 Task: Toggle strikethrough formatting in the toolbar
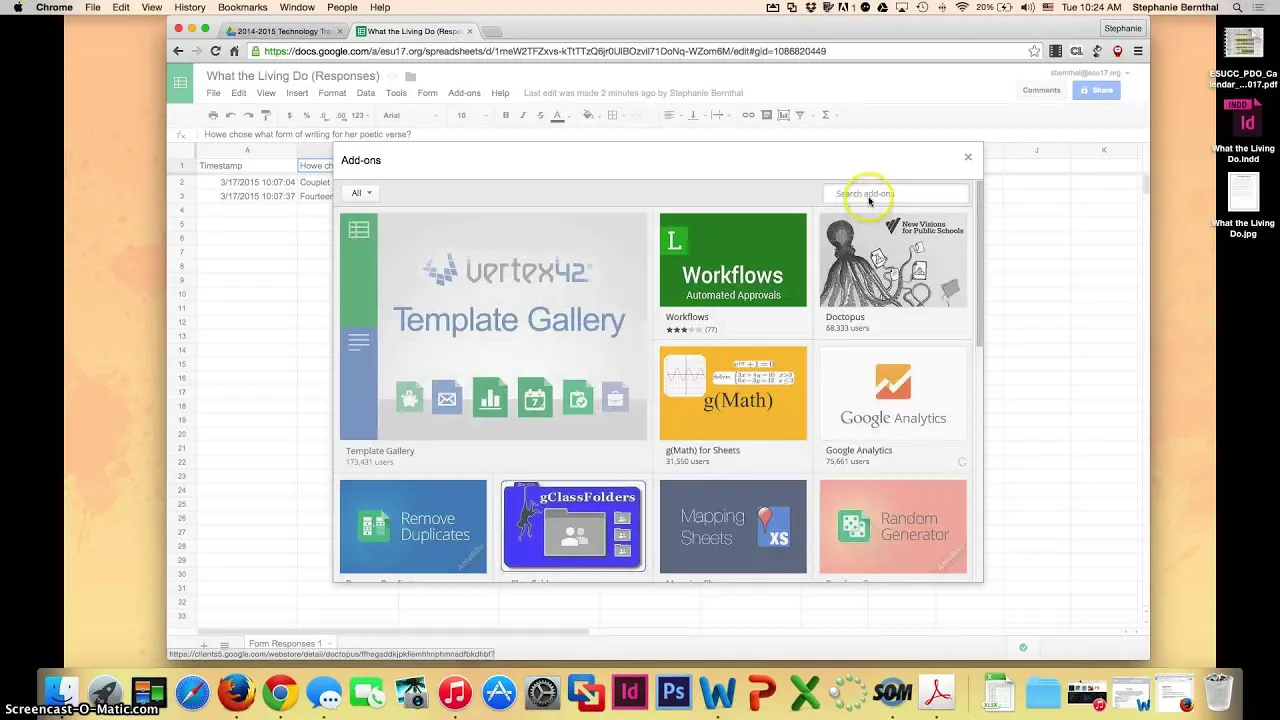click(x=540, y=115)
